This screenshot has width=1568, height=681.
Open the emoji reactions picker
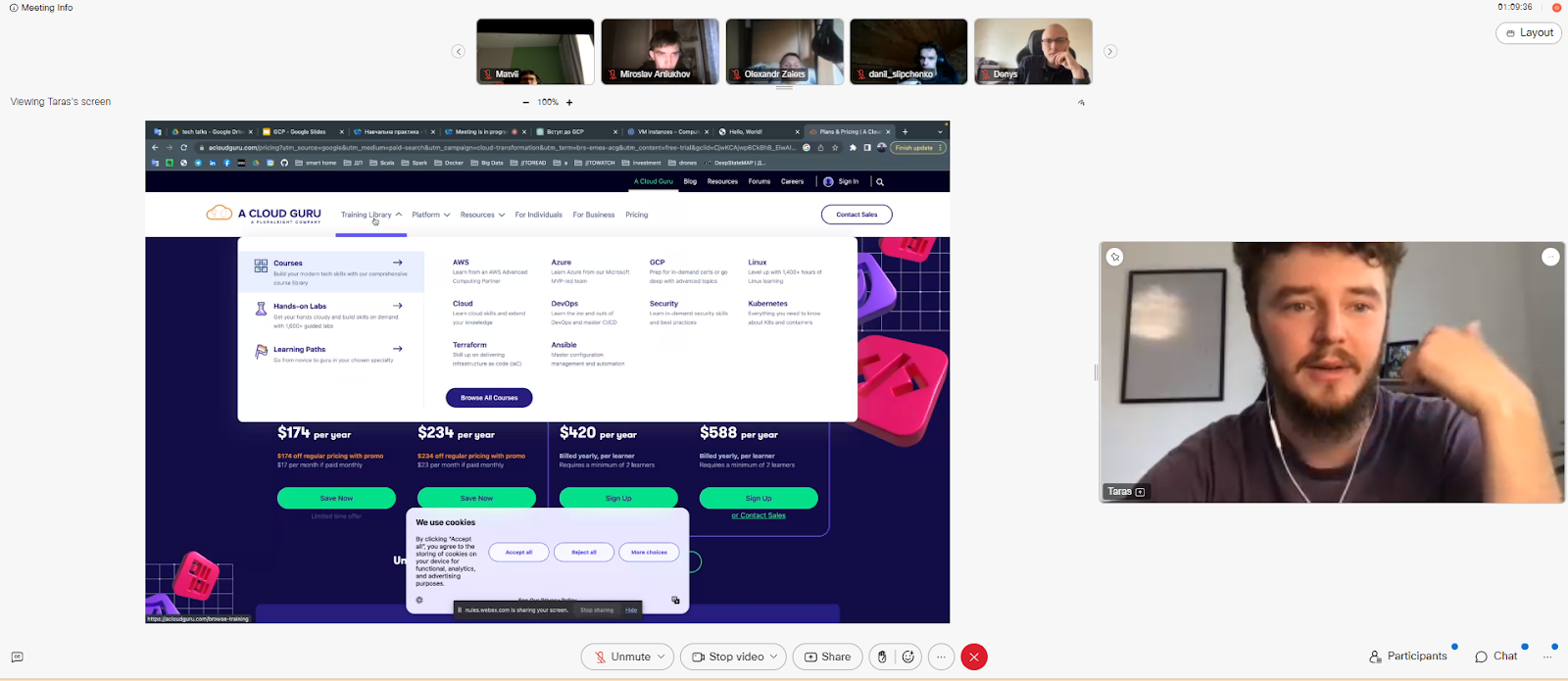[x=908, y=657]
